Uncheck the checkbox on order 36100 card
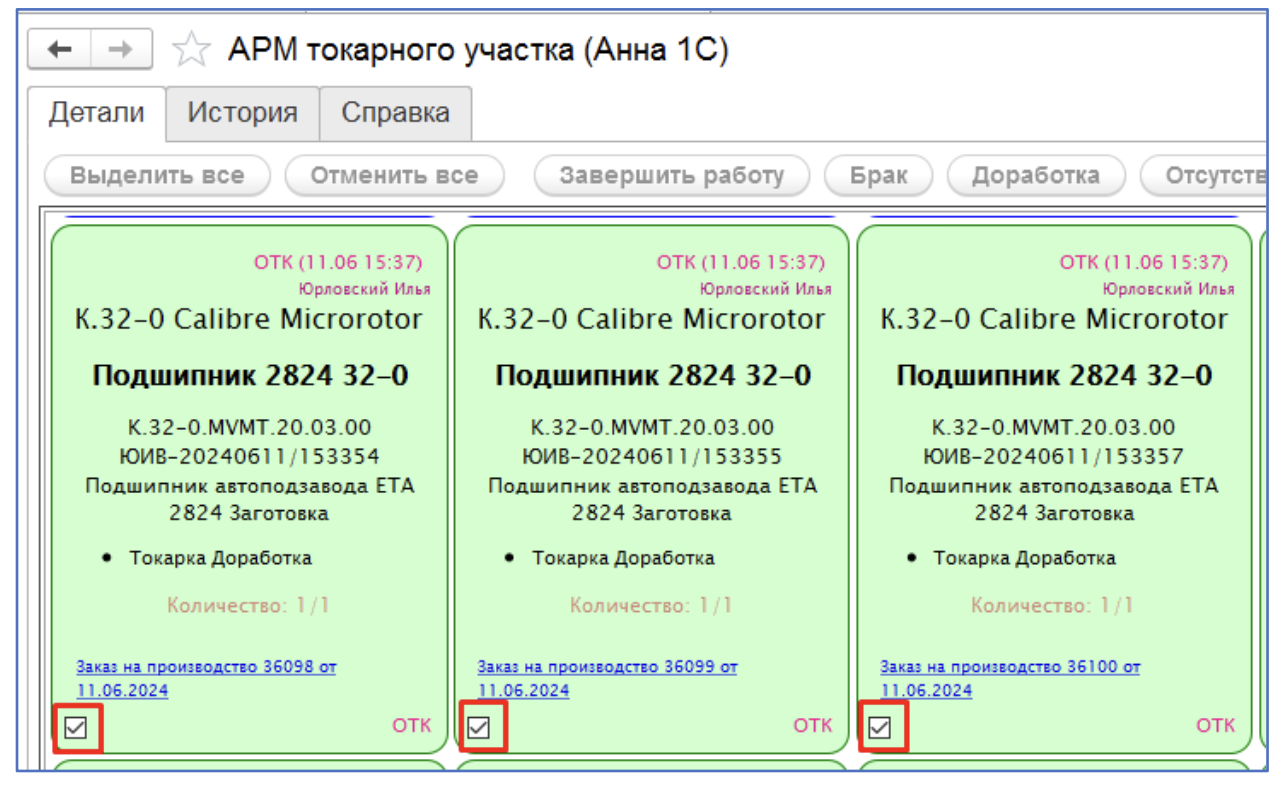1280x790 pixels. (880, 727)
